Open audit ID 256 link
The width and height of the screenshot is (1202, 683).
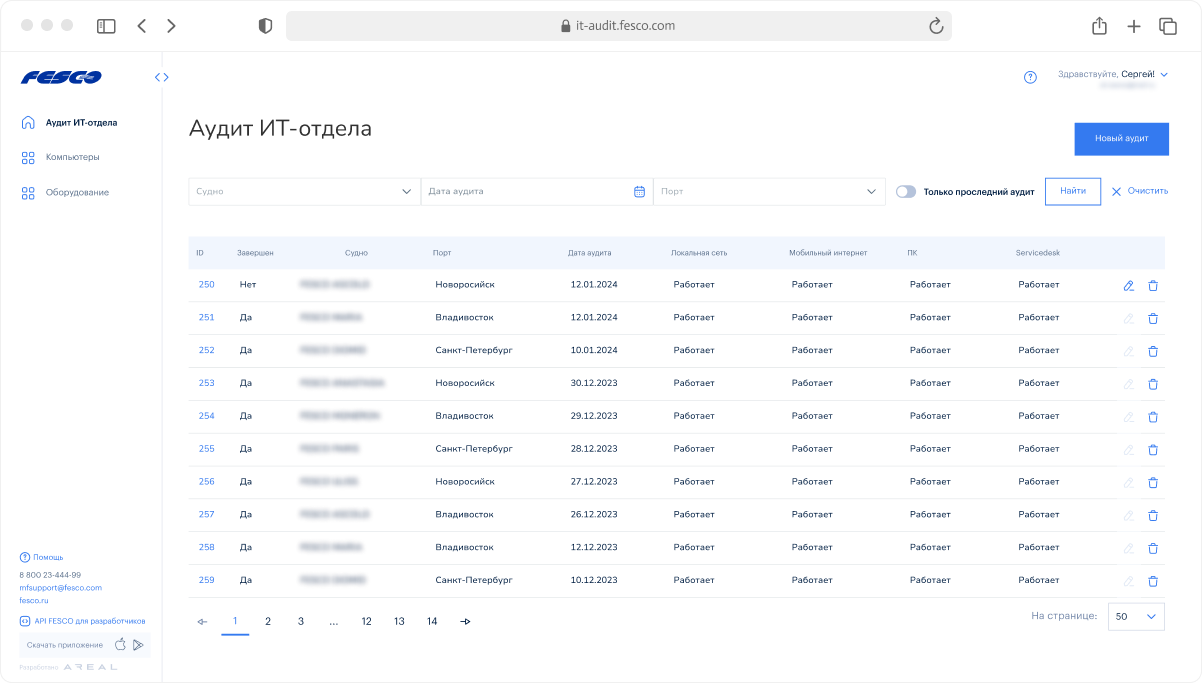coord(206,482)
